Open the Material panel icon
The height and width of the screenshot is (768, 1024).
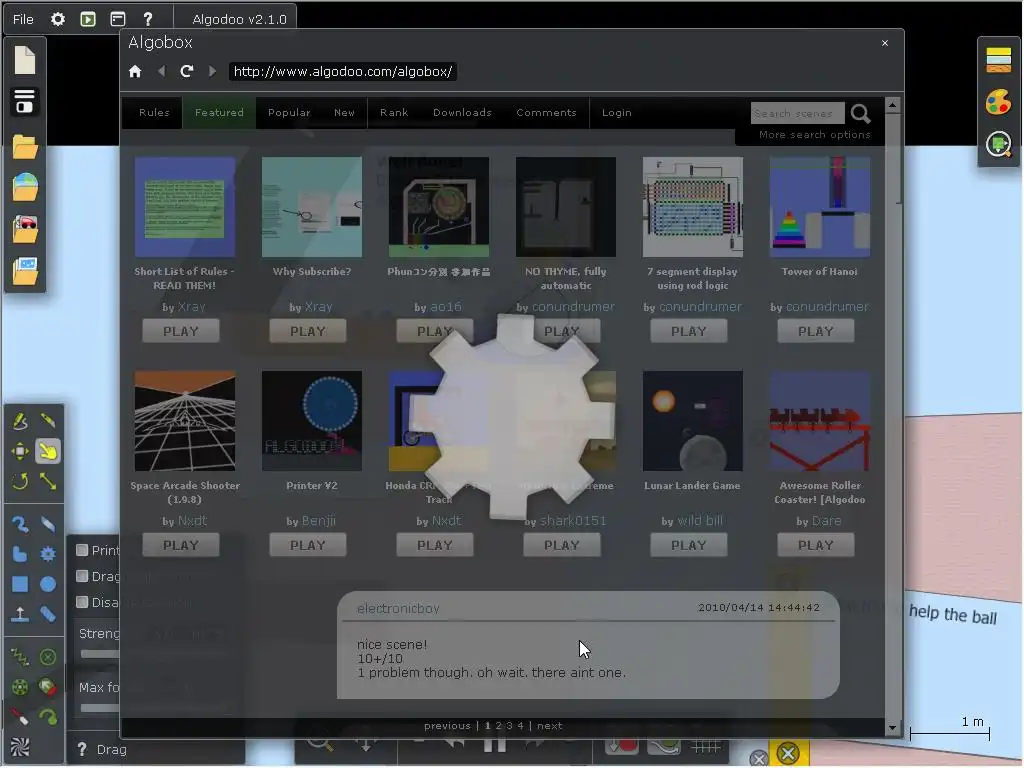click(999, 60)
